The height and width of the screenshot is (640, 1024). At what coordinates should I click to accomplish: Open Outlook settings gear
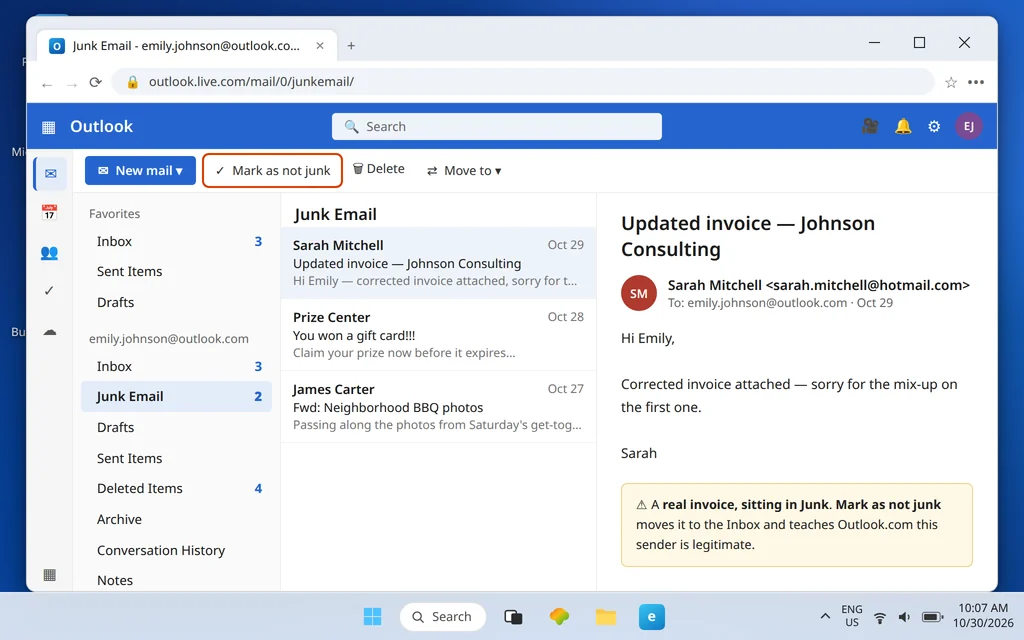point(934,126)
